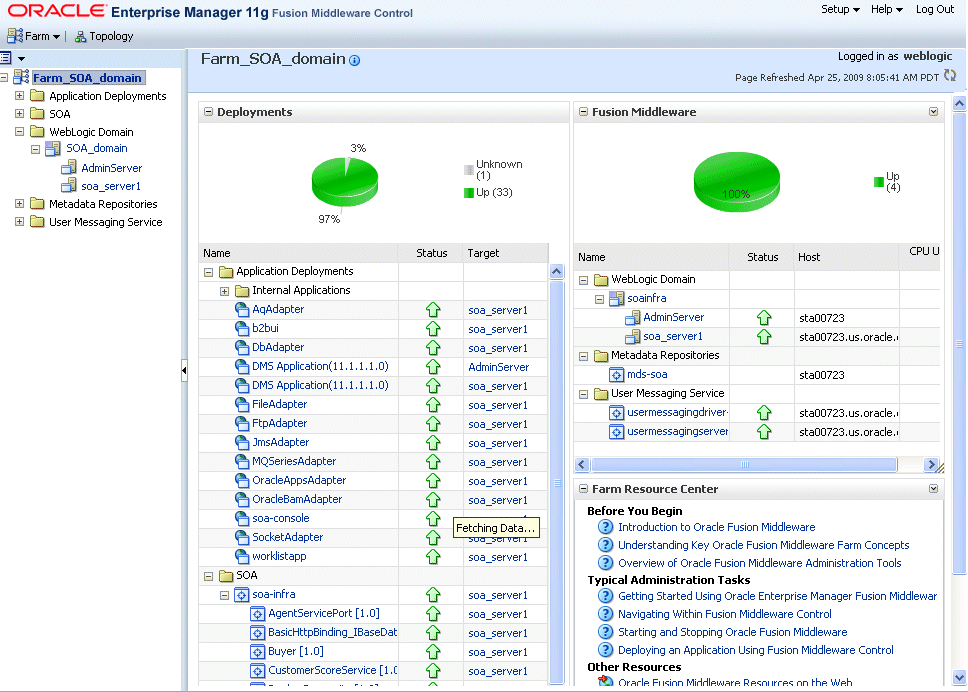This screenshot has height=692, width=968.
Task: Open Deploying an Application Using Fusion Middleware Control
Action: pyautogui.click(x=756, y=650)
